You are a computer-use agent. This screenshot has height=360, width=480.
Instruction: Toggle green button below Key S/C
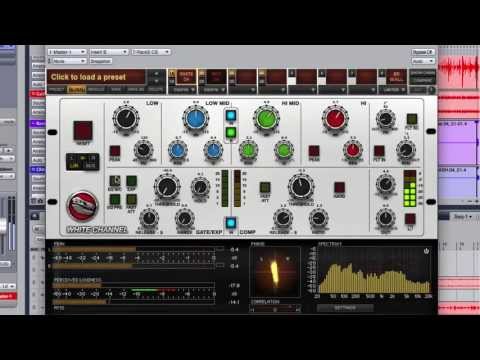(115, 199)
